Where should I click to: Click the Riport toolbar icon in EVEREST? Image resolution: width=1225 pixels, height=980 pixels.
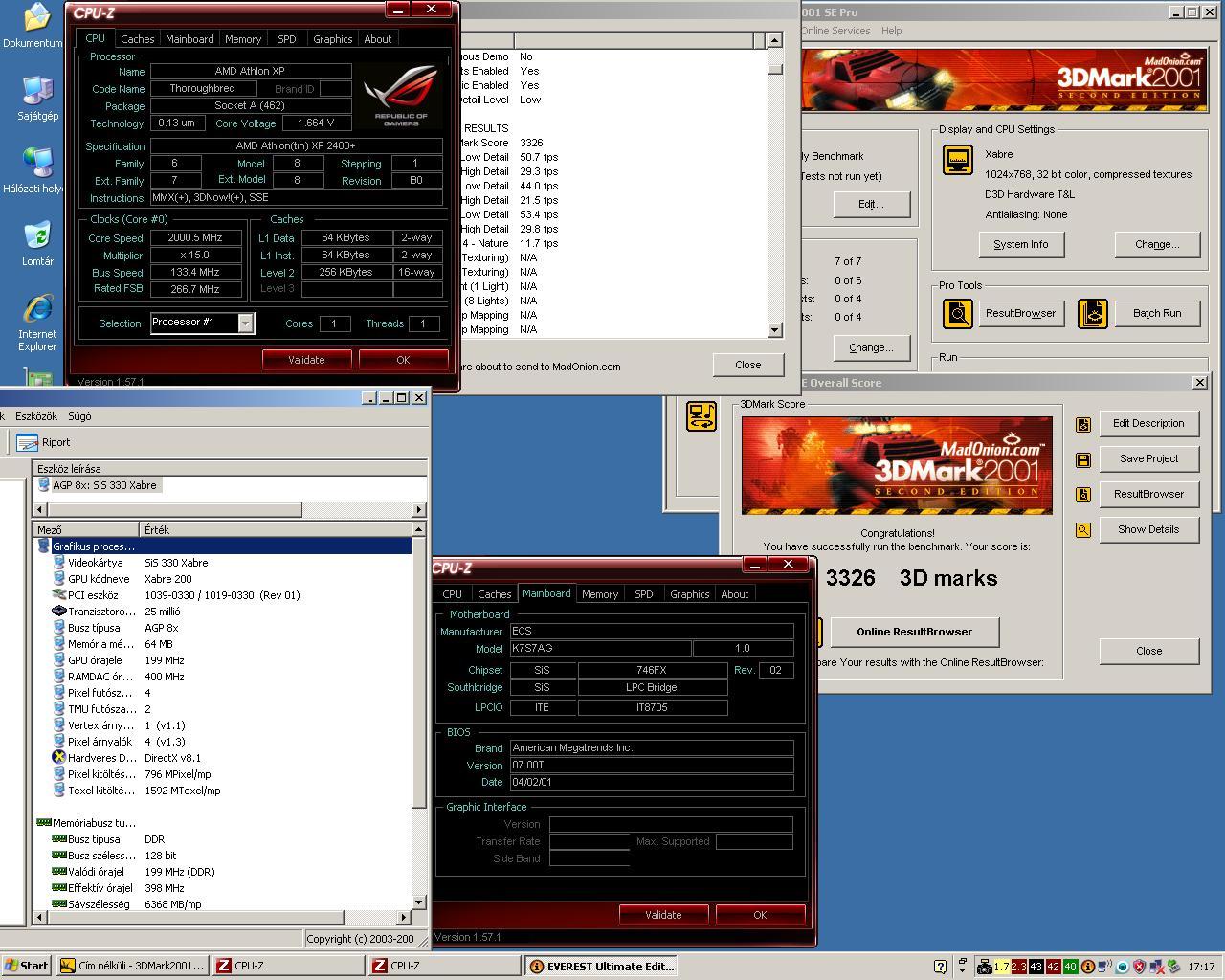pyautogui.click(x=28, y=442)
